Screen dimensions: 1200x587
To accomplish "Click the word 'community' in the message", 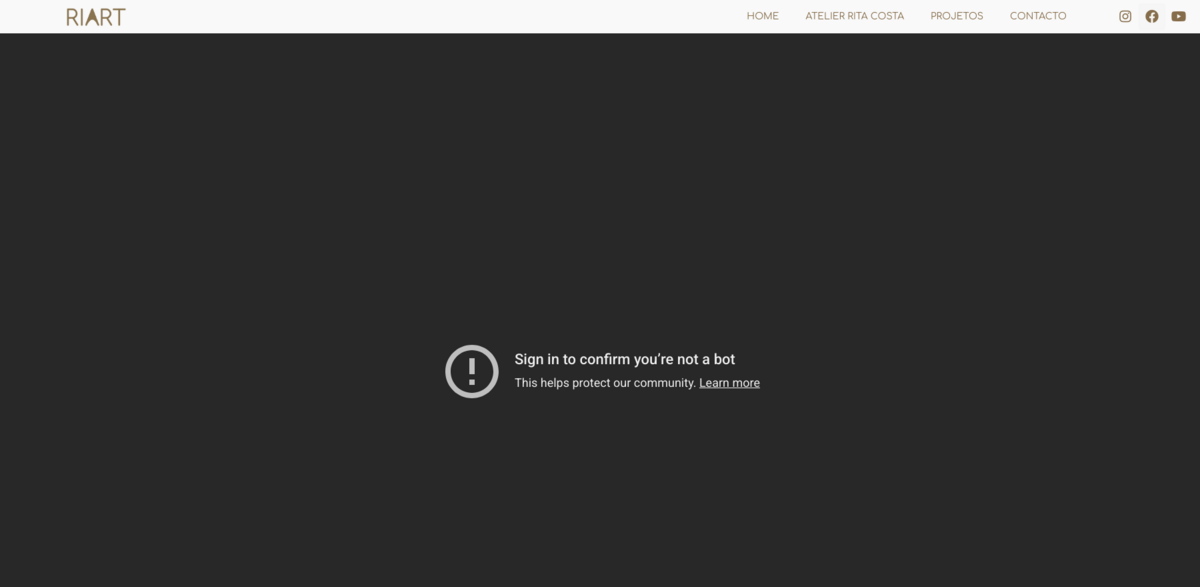I will pos(664,383).
